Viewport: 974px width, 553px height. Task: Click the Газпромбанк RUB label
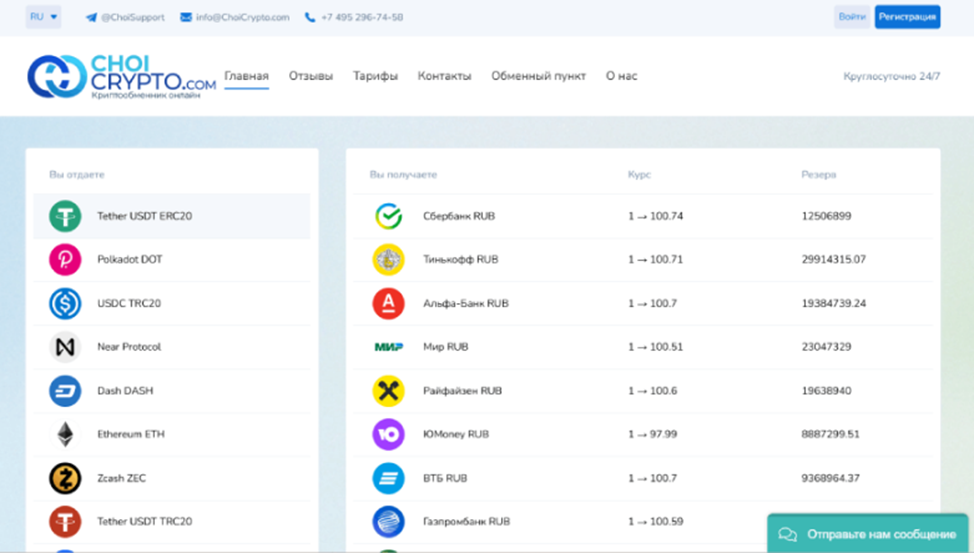click(x=467, y=522)
